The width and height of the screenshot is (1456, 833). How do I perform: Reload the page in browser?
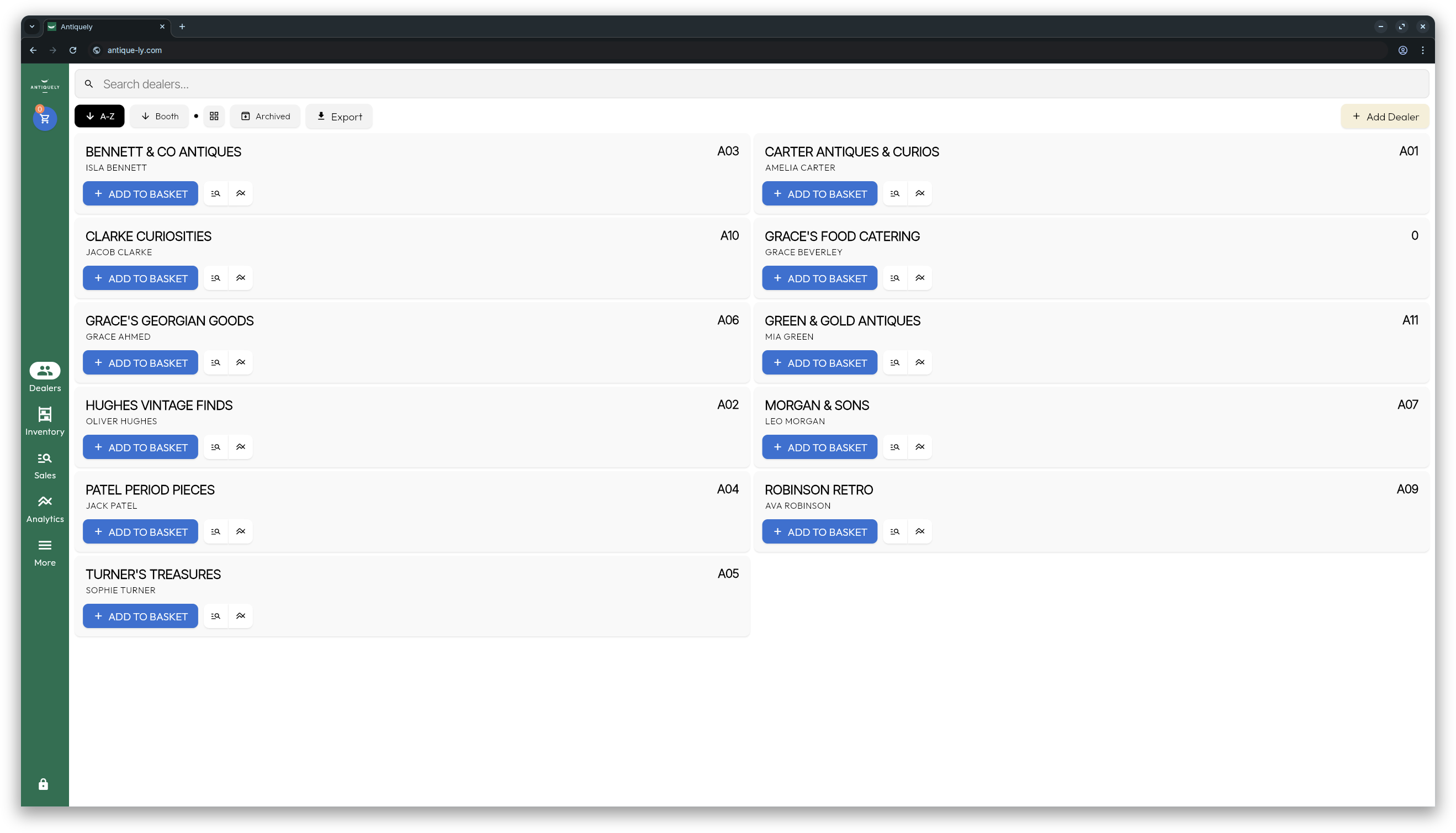(x=73, y=50)
